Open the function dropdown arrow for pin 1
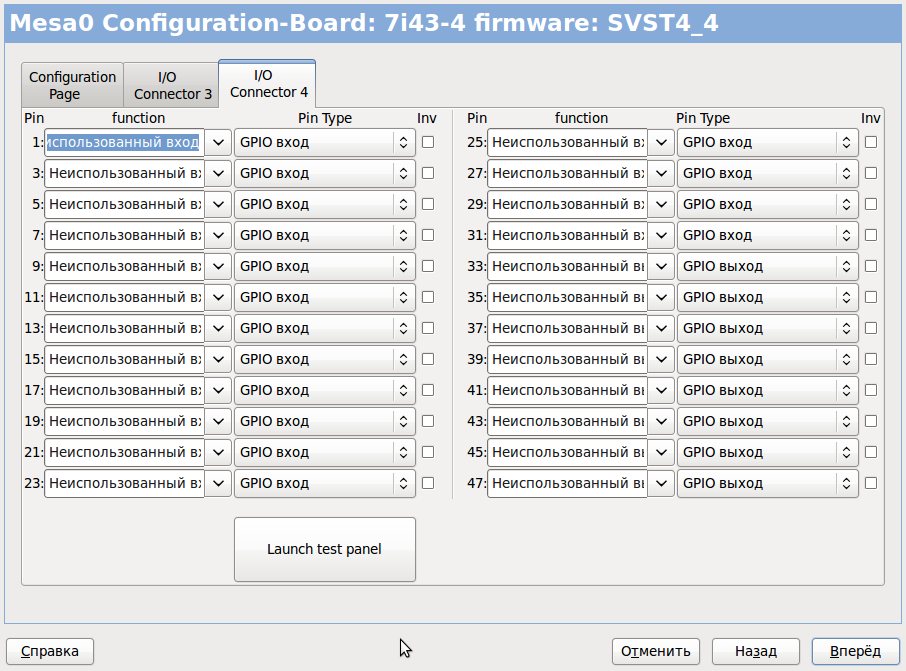The width and height of the screenshot is (906, 671). (x=218, y=142)
